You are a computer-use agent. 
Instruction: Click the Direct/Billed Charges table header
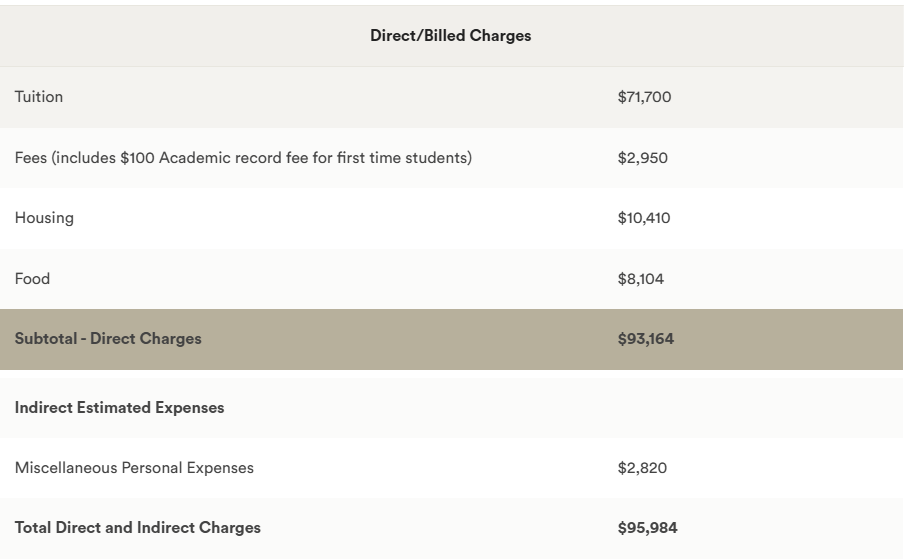(450, 36)
